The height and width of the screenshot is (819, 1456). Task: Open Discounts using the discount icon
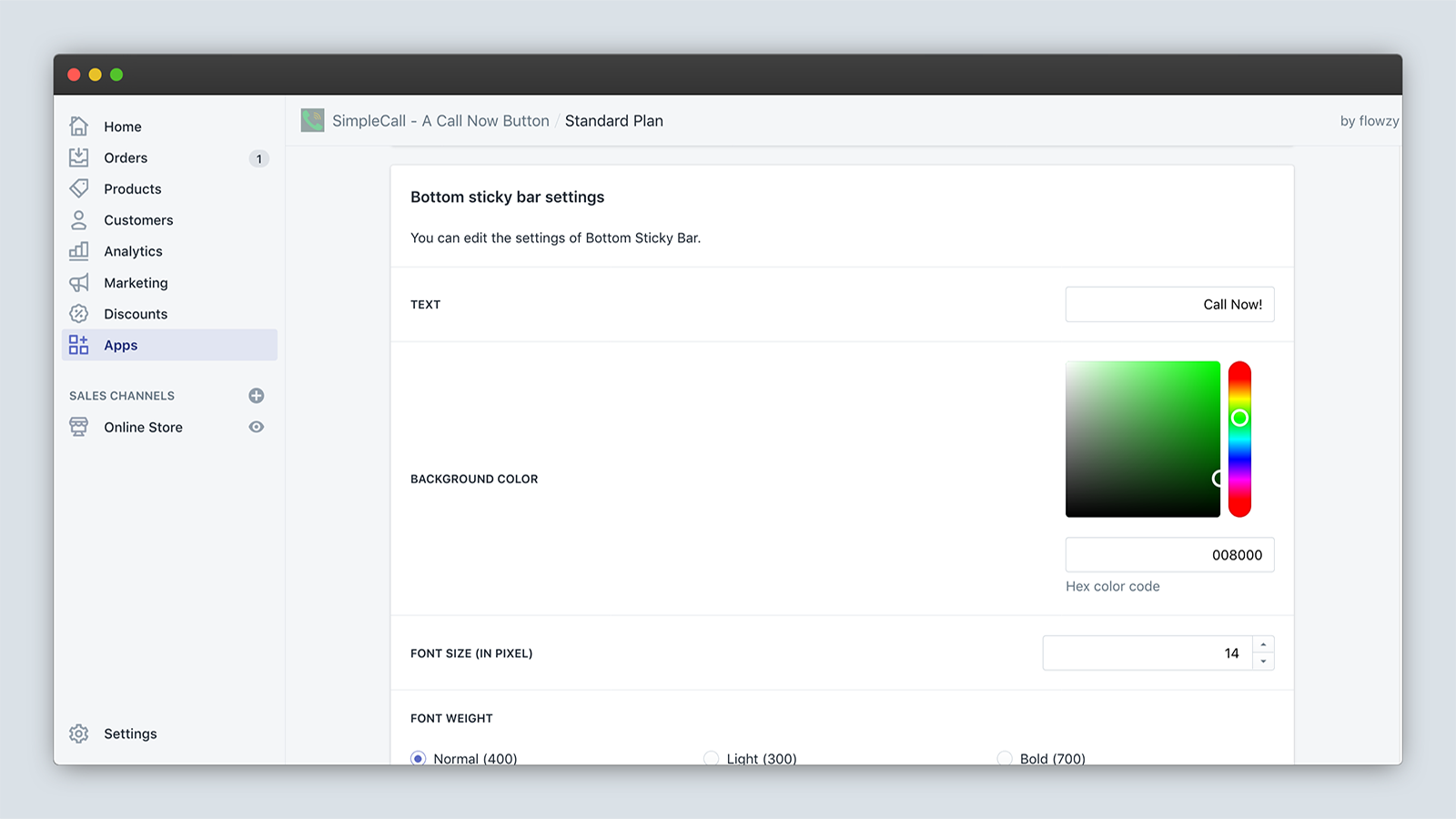pos(79,314)
